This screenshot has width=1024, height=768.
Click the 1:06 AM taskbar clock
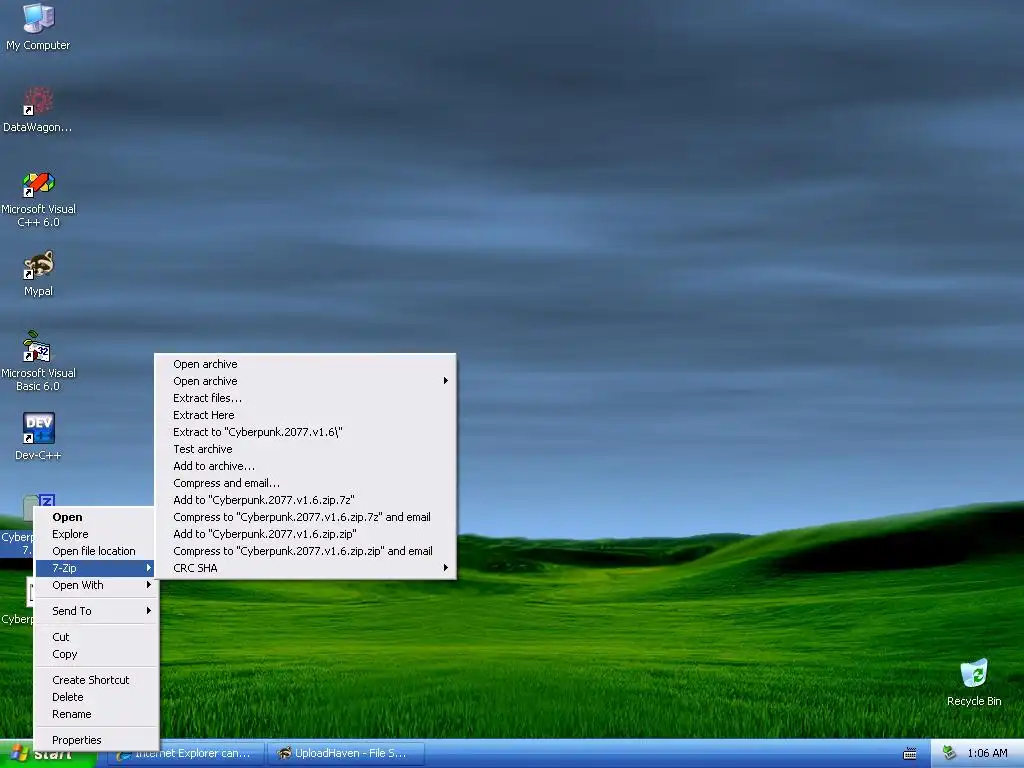point(987,753)
